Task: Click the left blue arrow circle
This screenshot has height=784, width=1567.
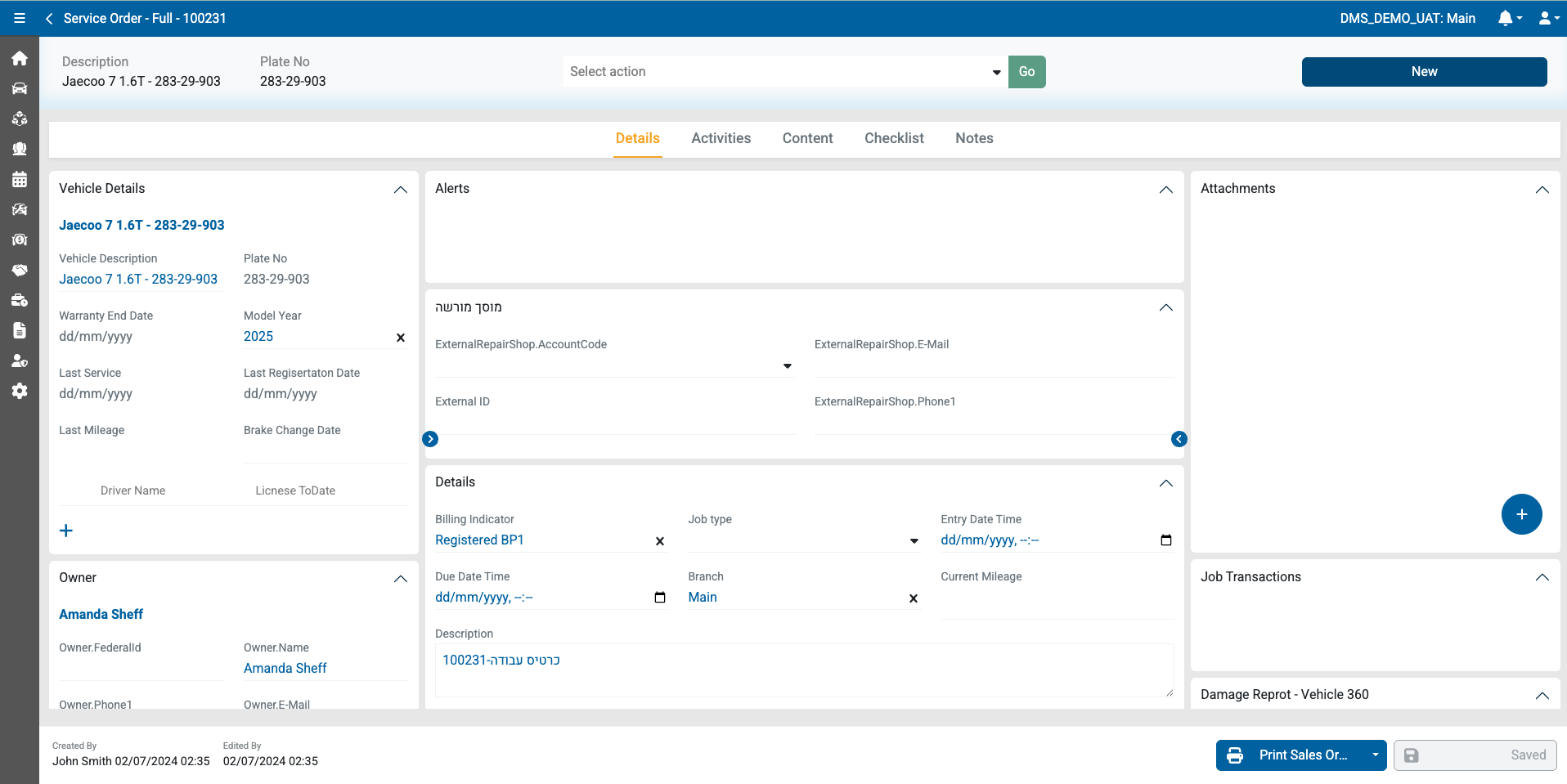Action: coord(430,439)
